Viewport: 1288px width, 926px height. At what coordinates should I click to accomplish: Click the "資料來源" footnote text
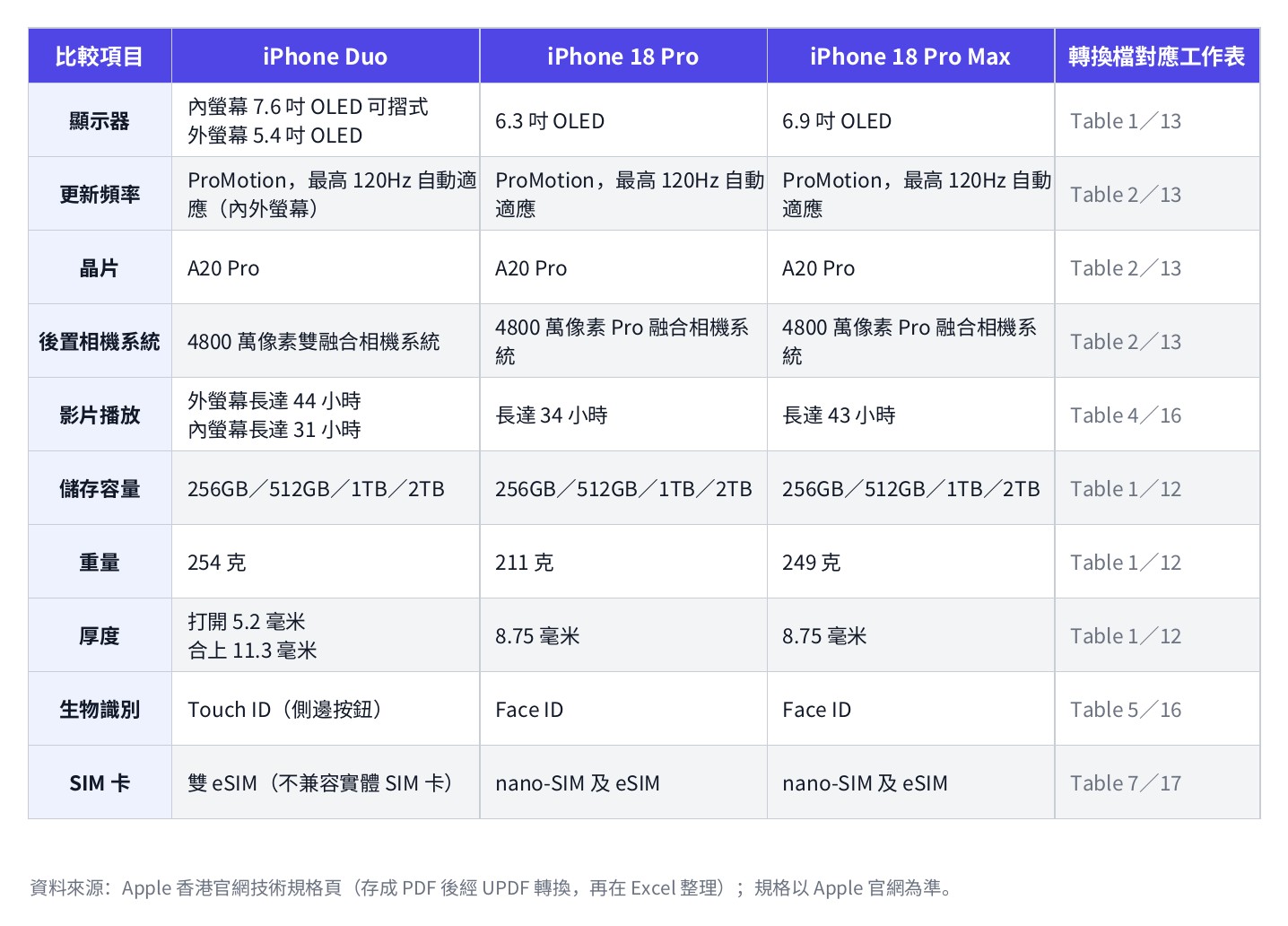492,888
